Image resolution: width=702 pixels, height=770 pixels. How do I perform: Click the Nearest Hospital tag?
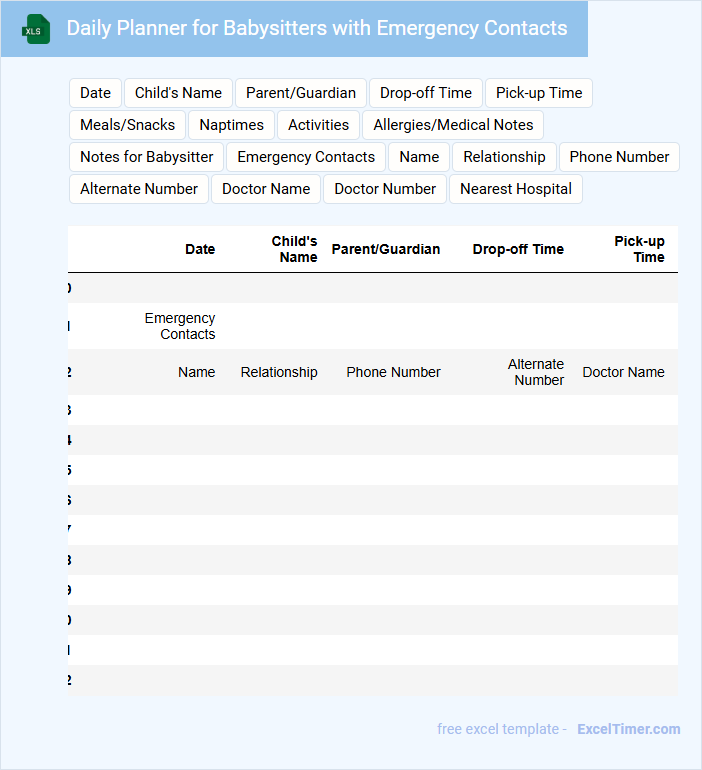516,189
